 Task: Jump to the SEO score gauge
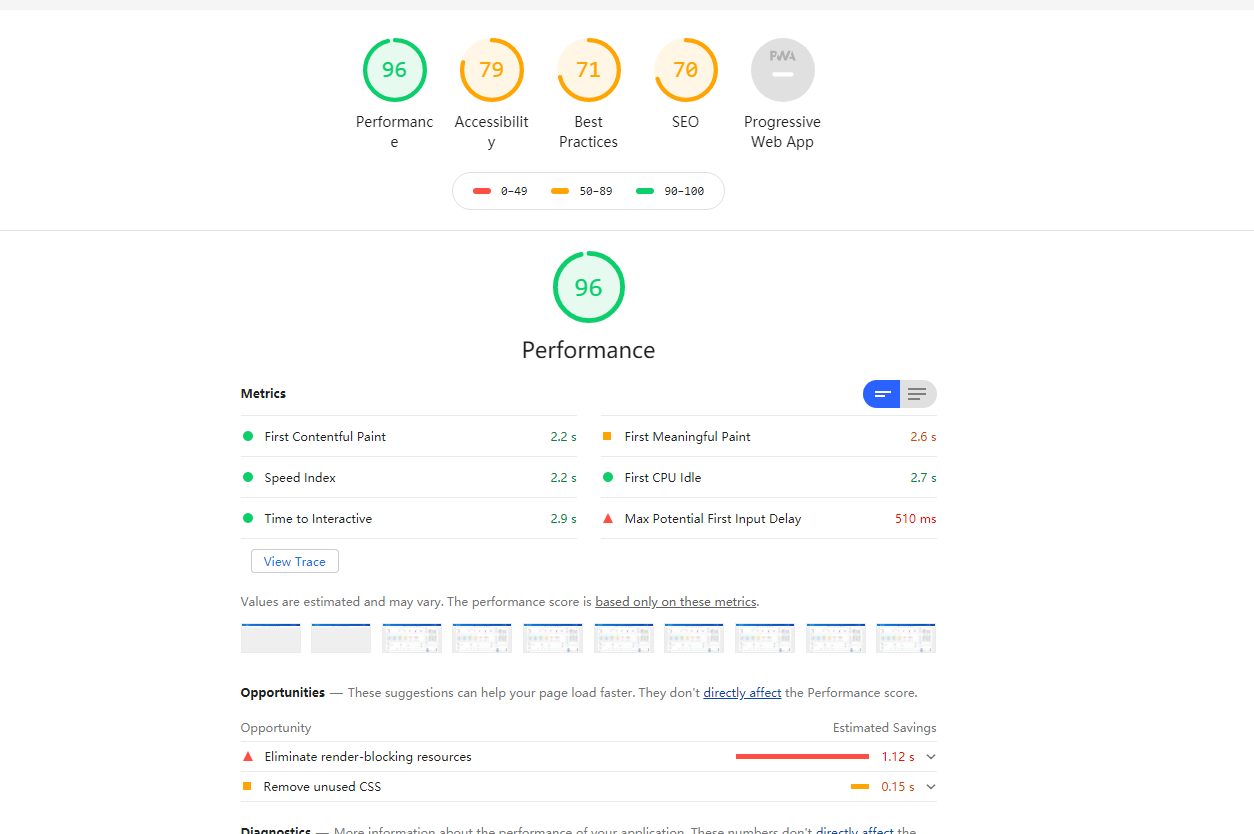coord(685,70)
